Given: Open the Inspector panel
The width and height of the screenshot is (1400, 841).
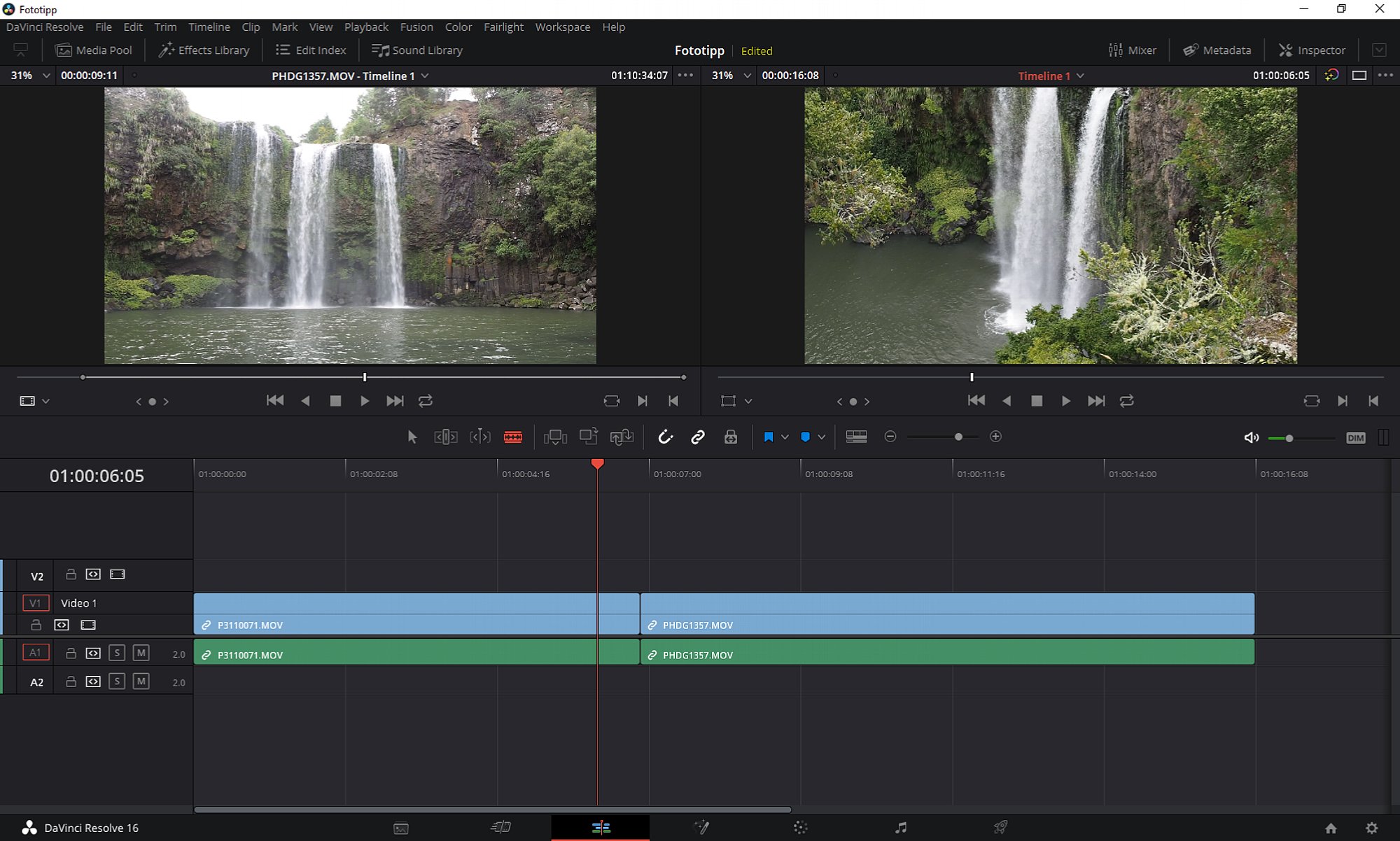Looking at the screenshot, I should pos(1312,50).
